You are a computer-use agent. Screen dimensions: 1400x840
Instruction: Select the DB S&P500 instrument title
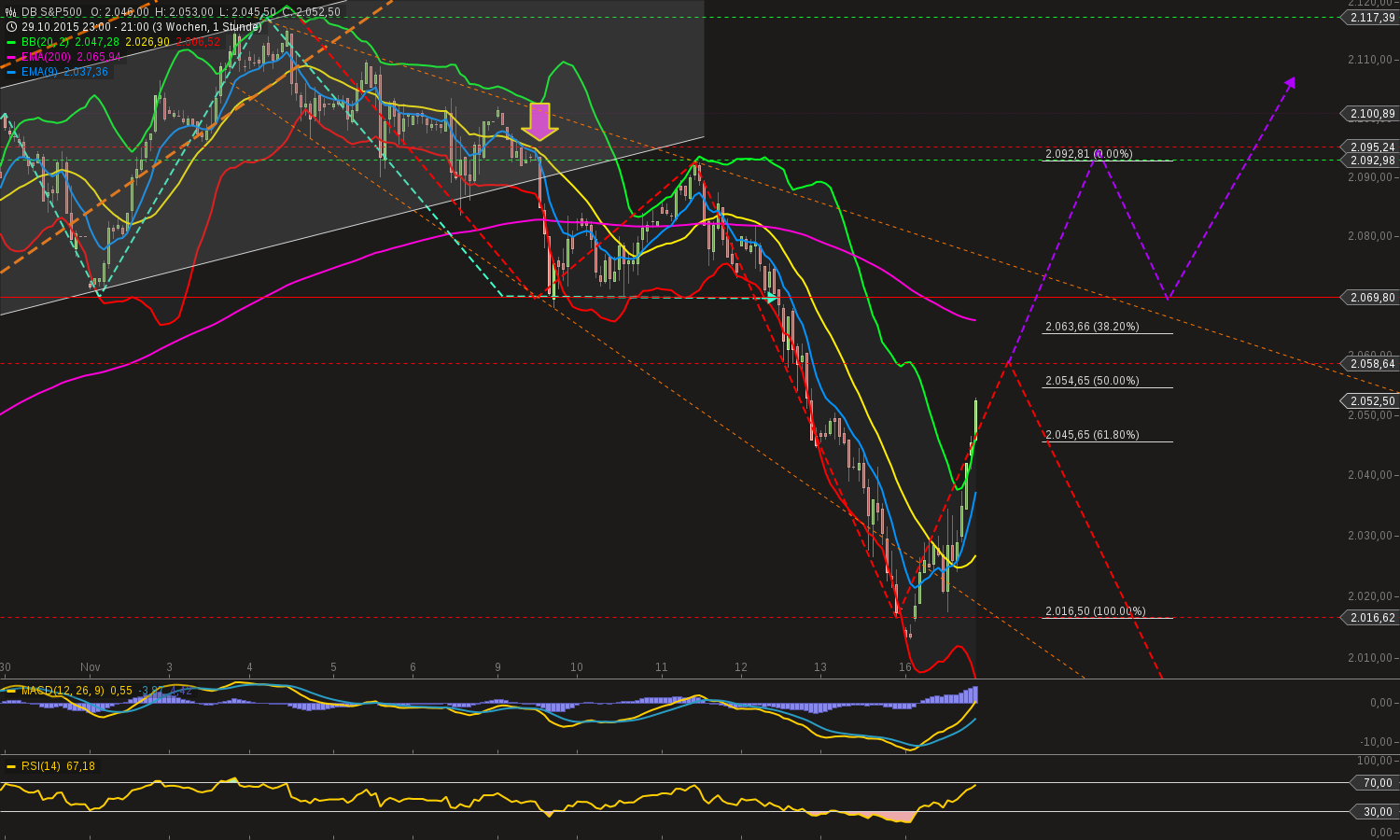pos(51,12)
